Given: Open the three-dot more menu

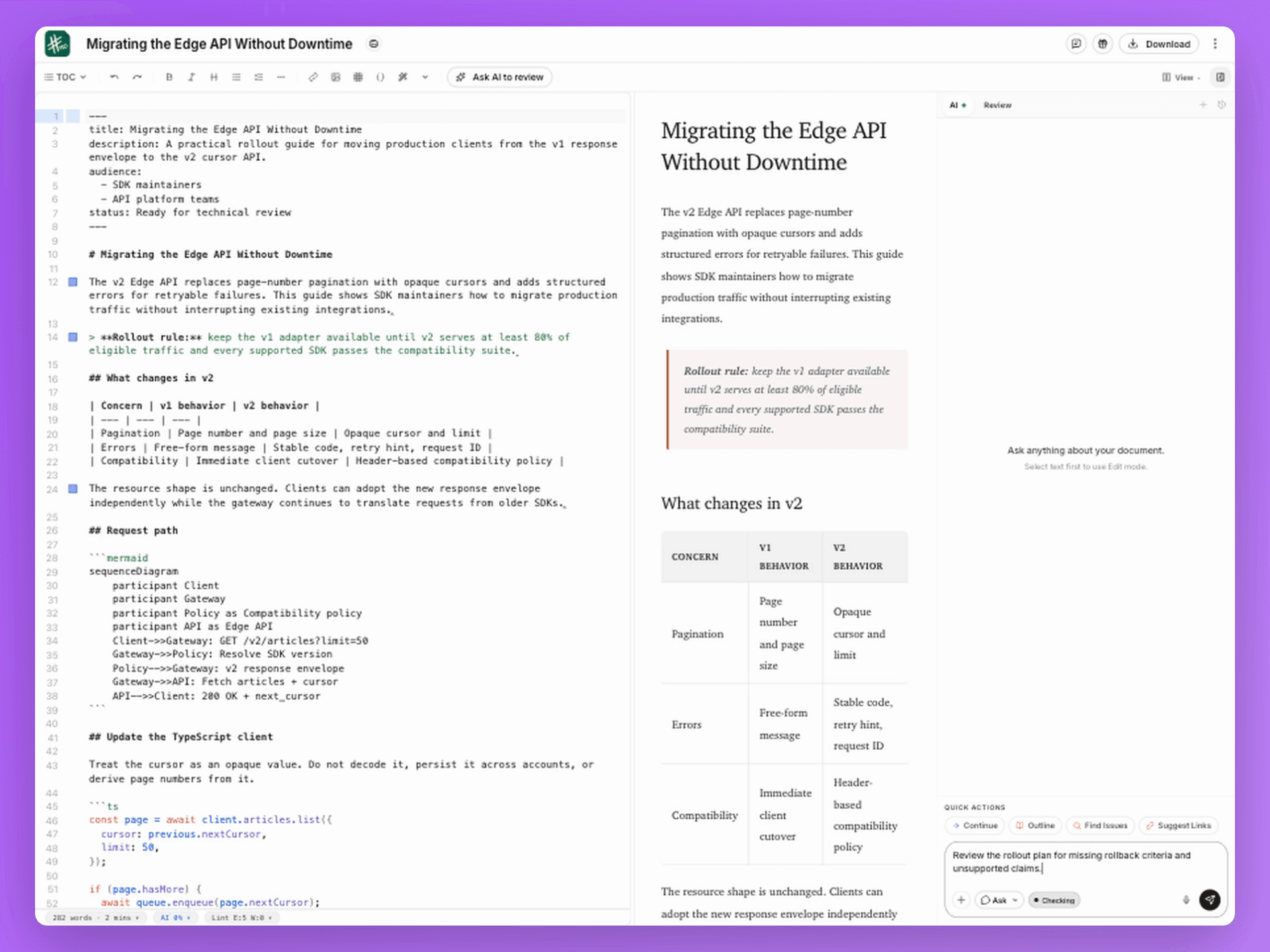Looking at the screenshot, I should 1215,44.
